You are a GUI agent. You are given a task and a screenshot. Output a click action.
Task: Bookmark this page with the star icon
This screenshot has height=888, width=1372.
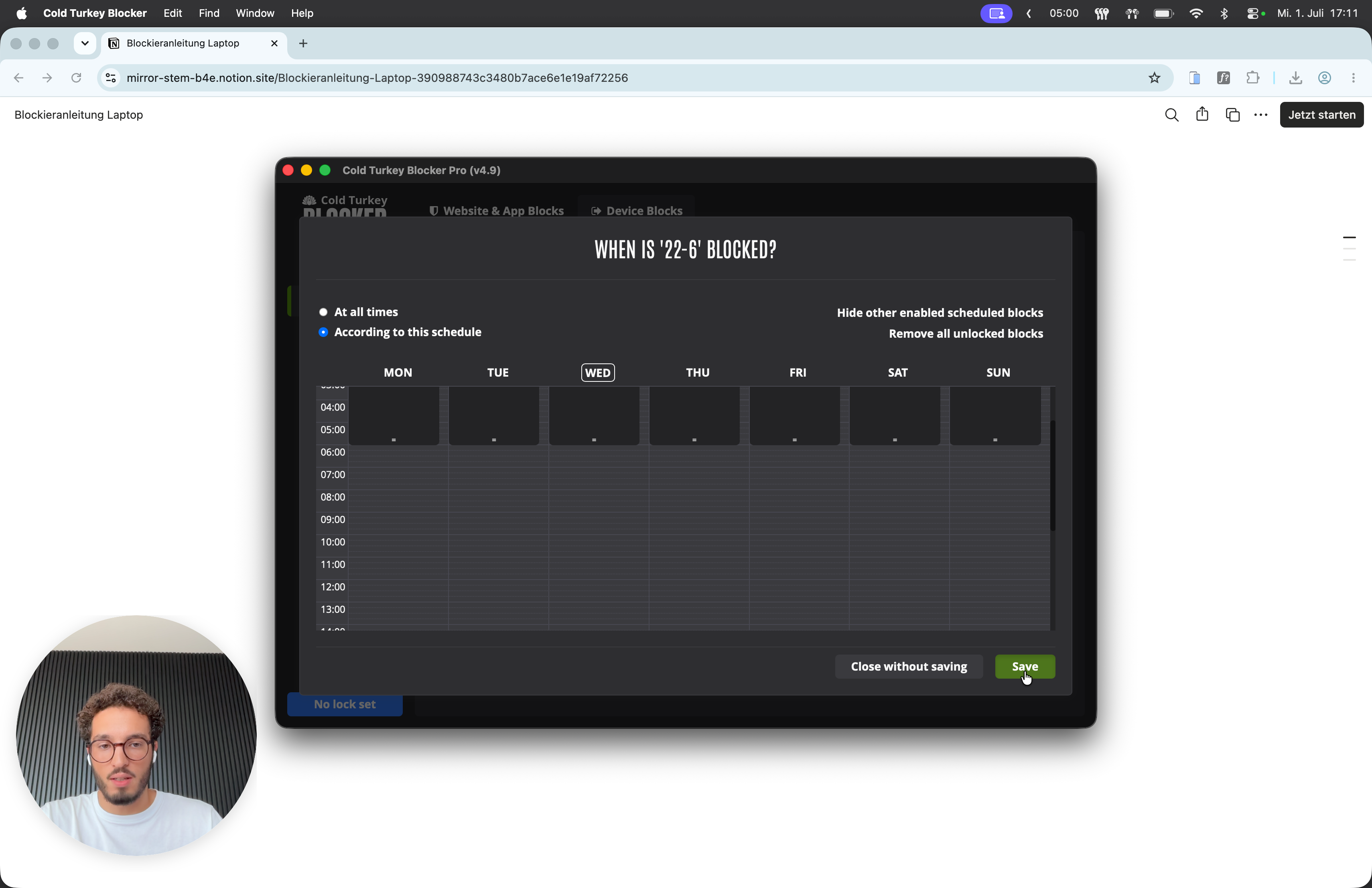coord(1154,78)
